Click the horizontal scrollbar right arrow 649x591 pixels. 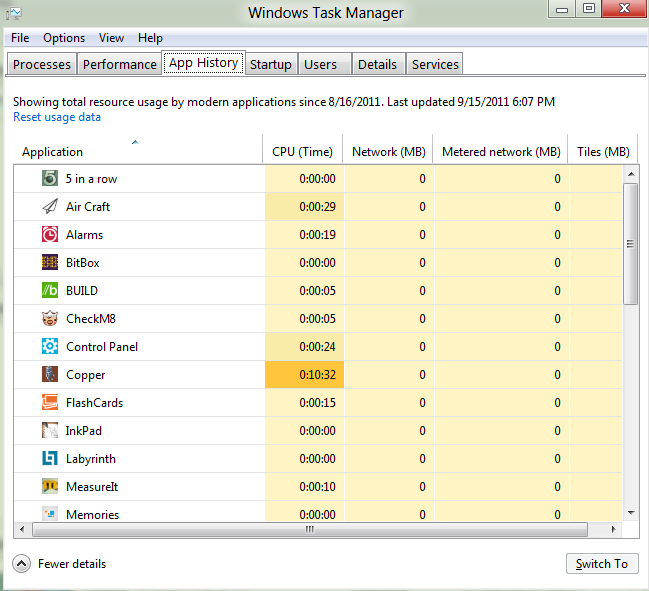(613, 529)
